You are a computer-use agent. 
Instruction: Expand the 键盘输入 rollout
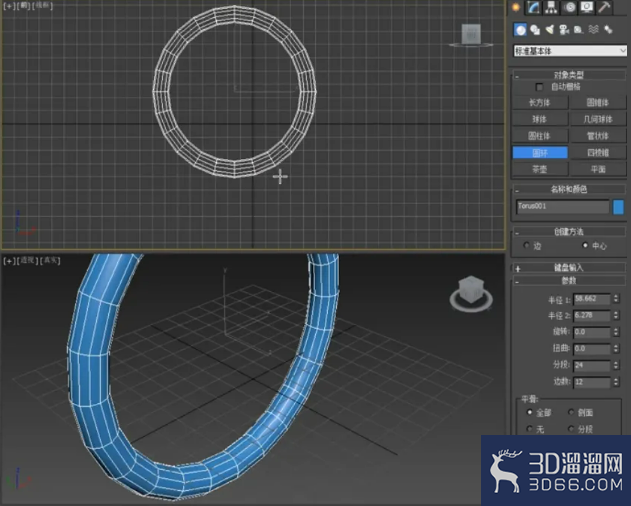pyautogui.click(x=569, y=268)
